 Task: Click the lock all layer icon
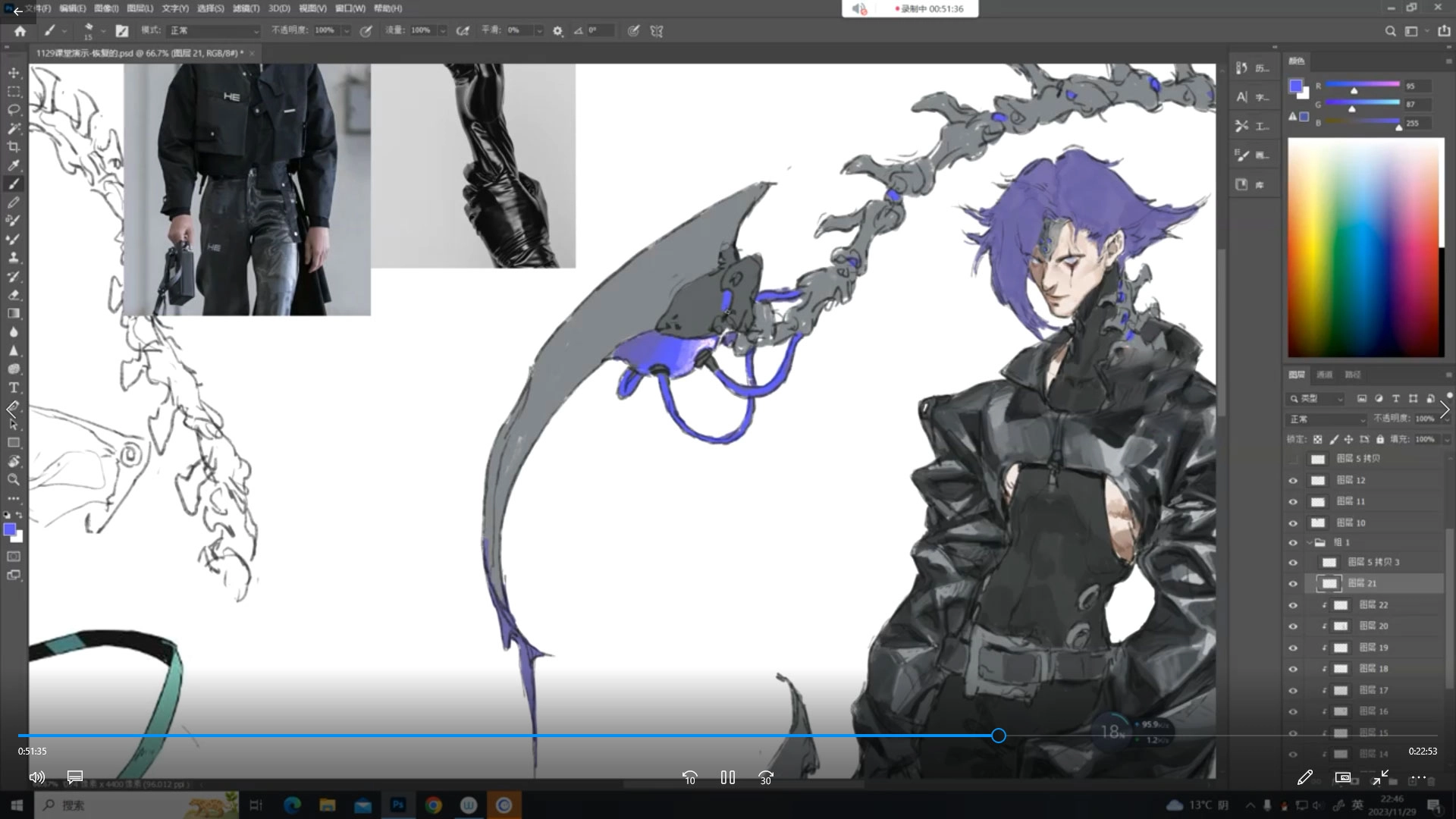(1380, 439)
